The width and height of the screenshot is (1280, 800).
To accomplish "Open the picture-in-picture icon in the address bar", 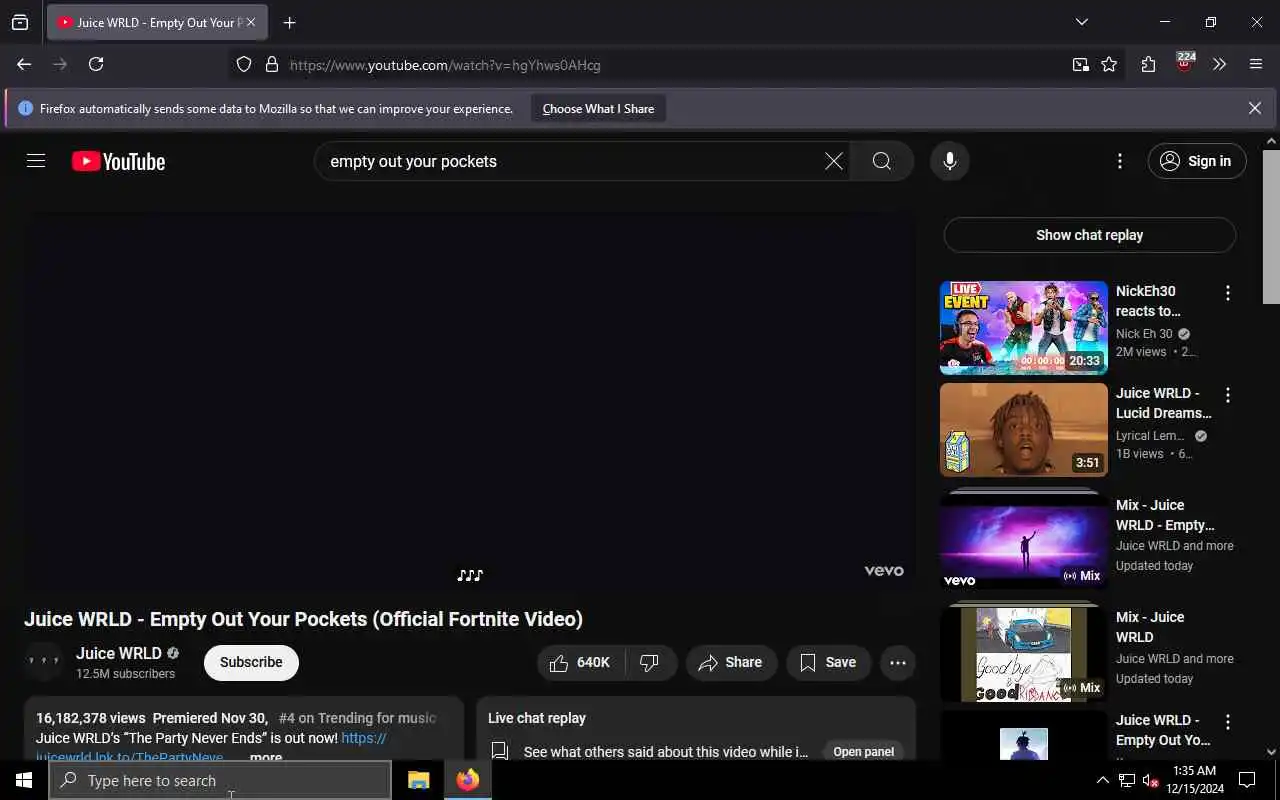I will coord(1081,64).
